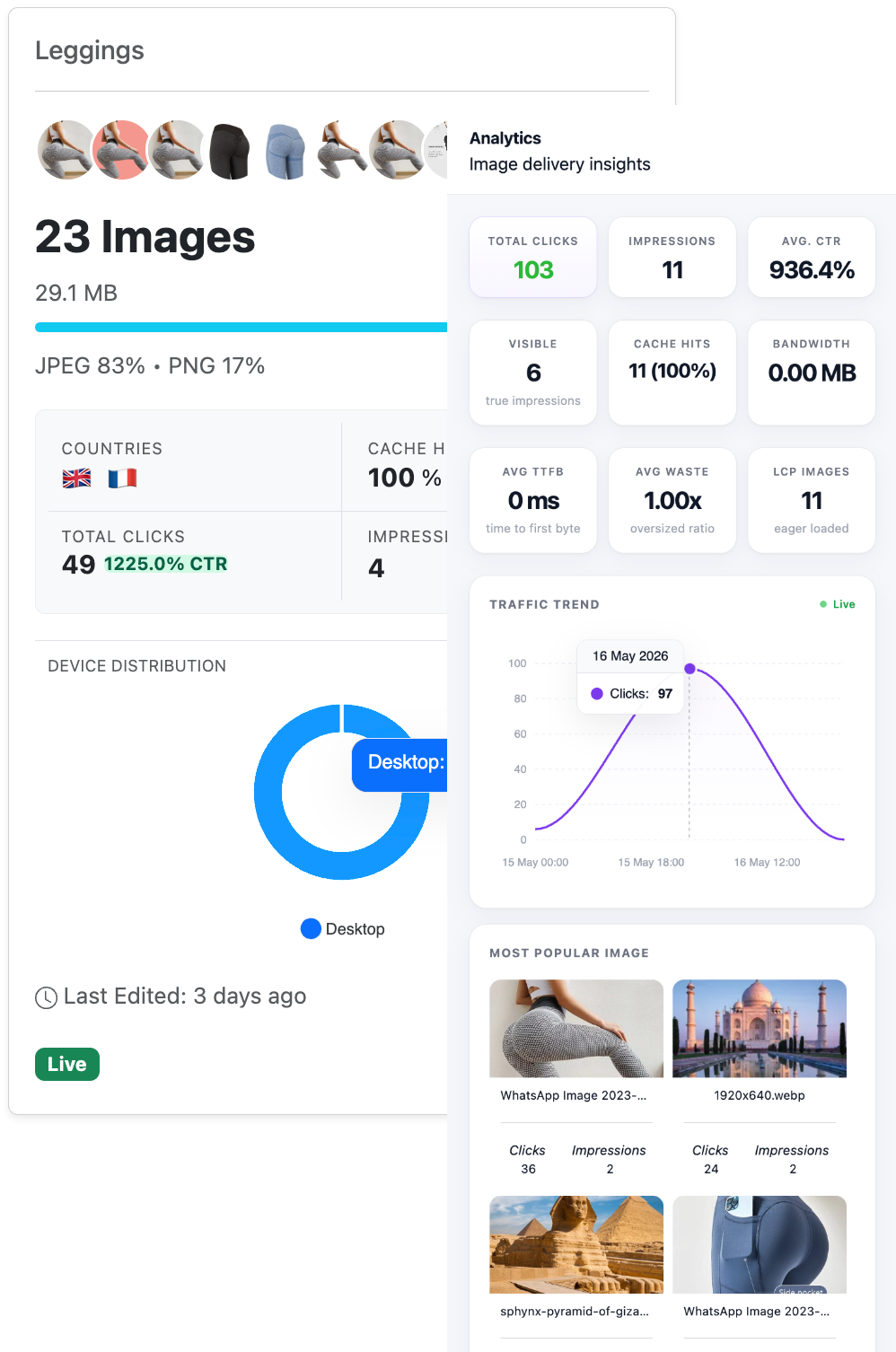
Task: Click the Bandwidth 0.00 MB card
Action: (x=812, y=373)
